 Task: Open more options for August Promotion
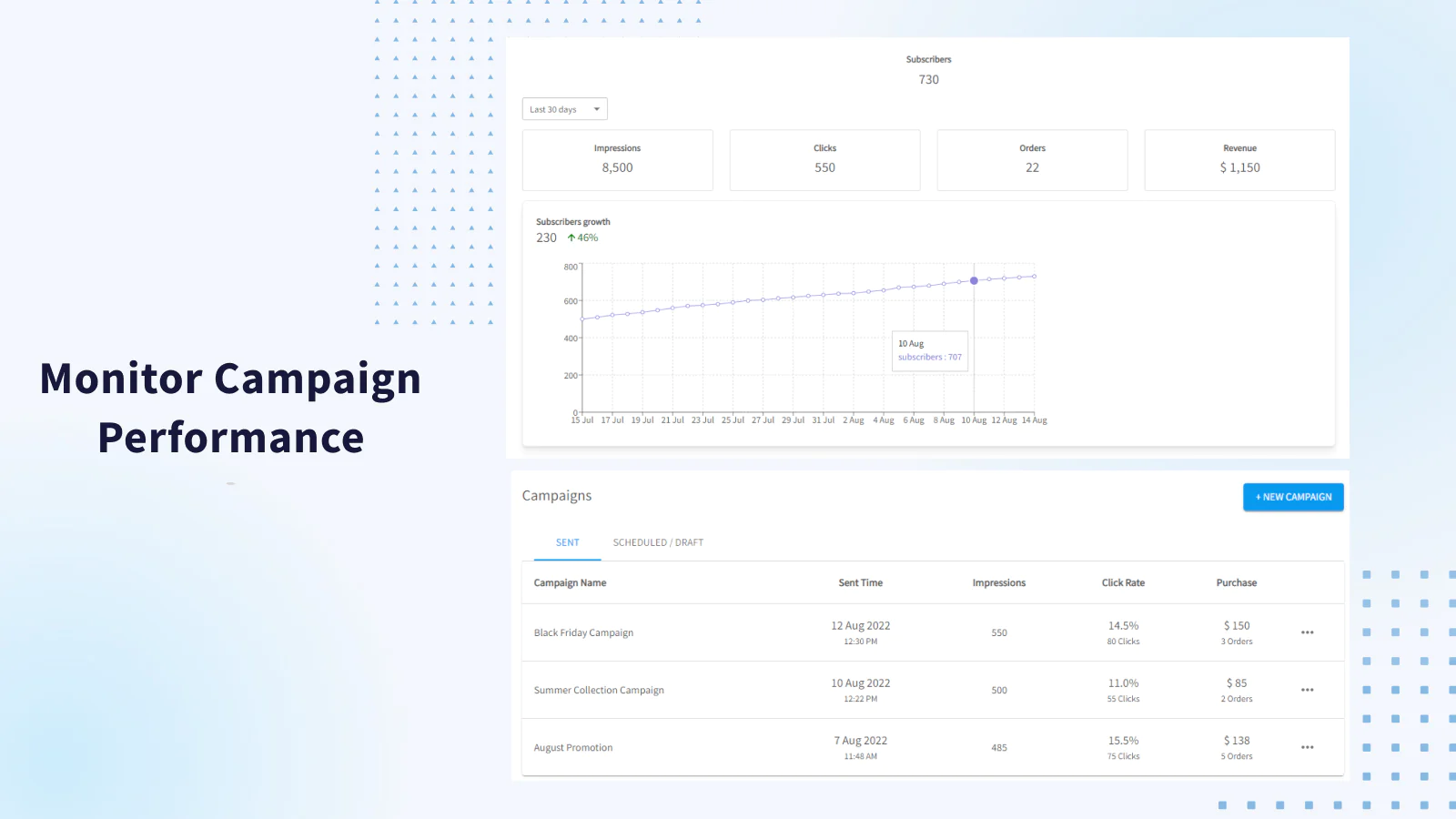1307,747
